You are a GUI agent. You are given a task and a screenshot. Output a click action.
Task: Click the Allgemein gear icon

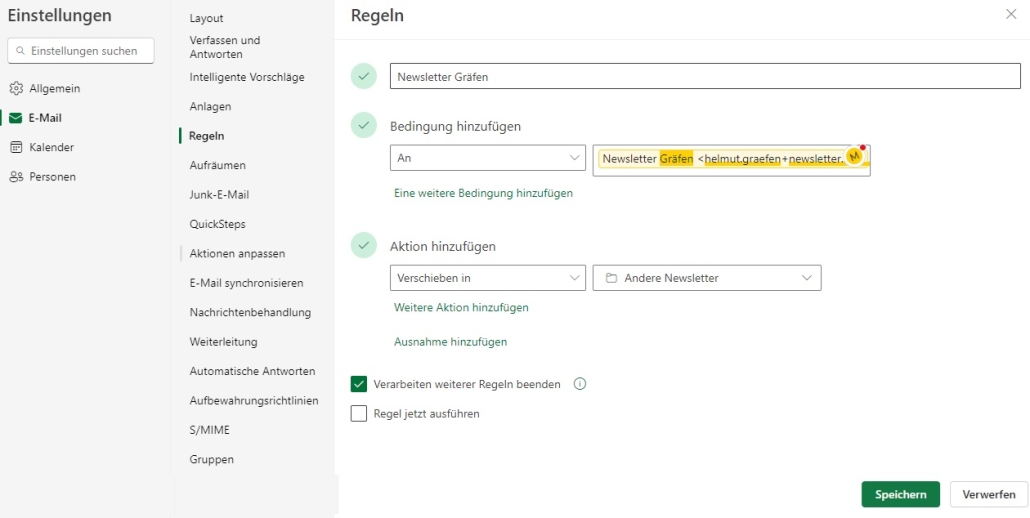(x=16, y=88)
